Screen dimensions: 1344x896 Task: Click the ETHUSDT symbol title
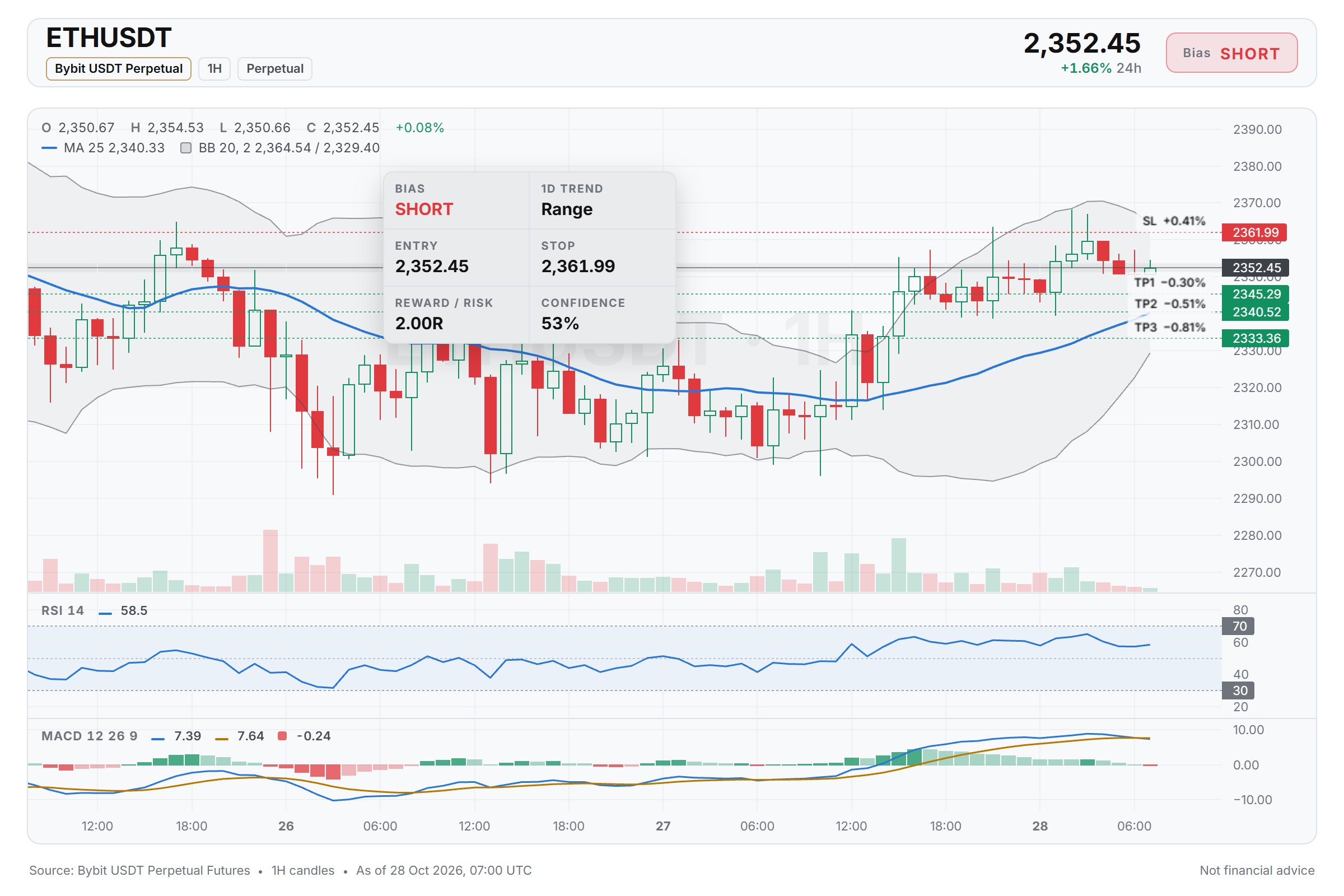109,38
